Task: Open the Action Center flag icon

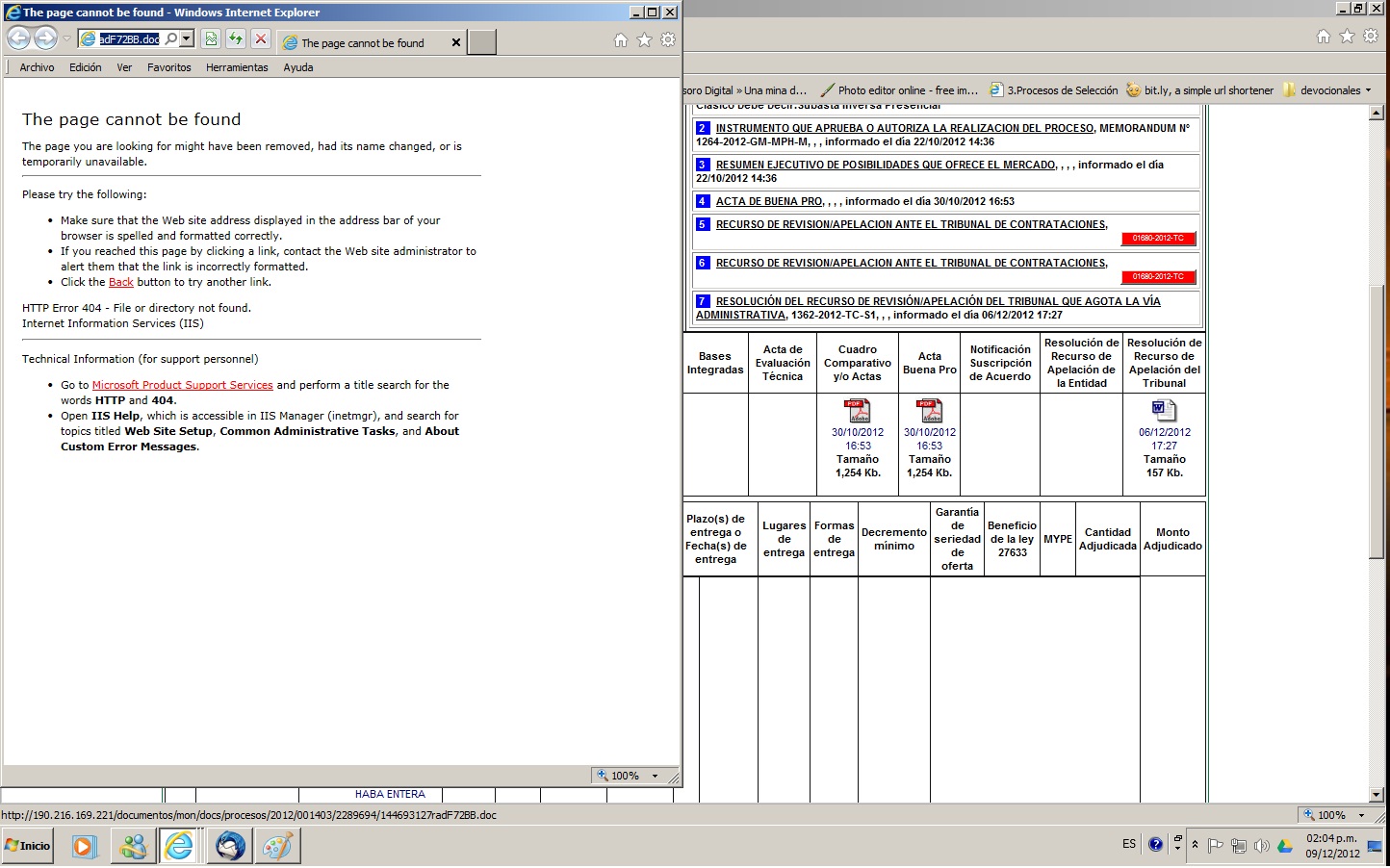Action: tap(1216, 846)
